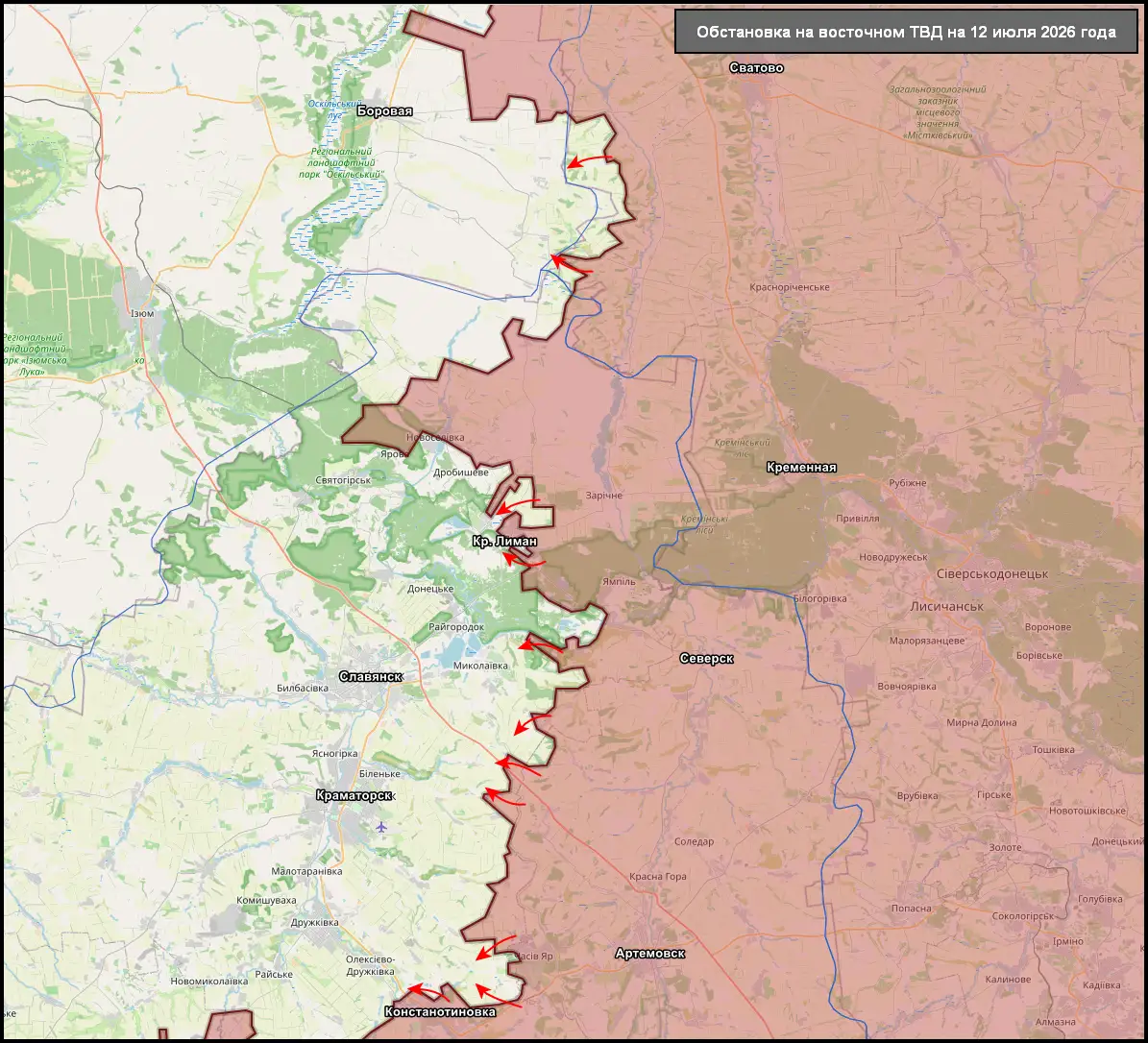Click the Новотошківське label
1148x1043 pixels.
click(x=1087, y=811)
